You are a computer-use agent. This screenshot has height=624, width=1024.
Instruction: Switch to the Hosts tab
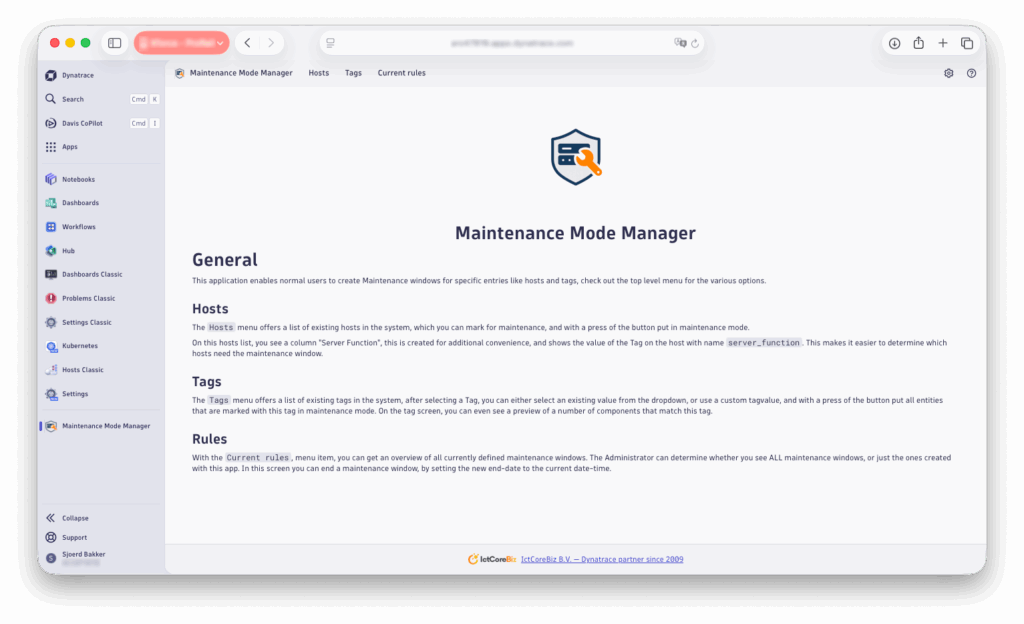[x=318, y=73]
